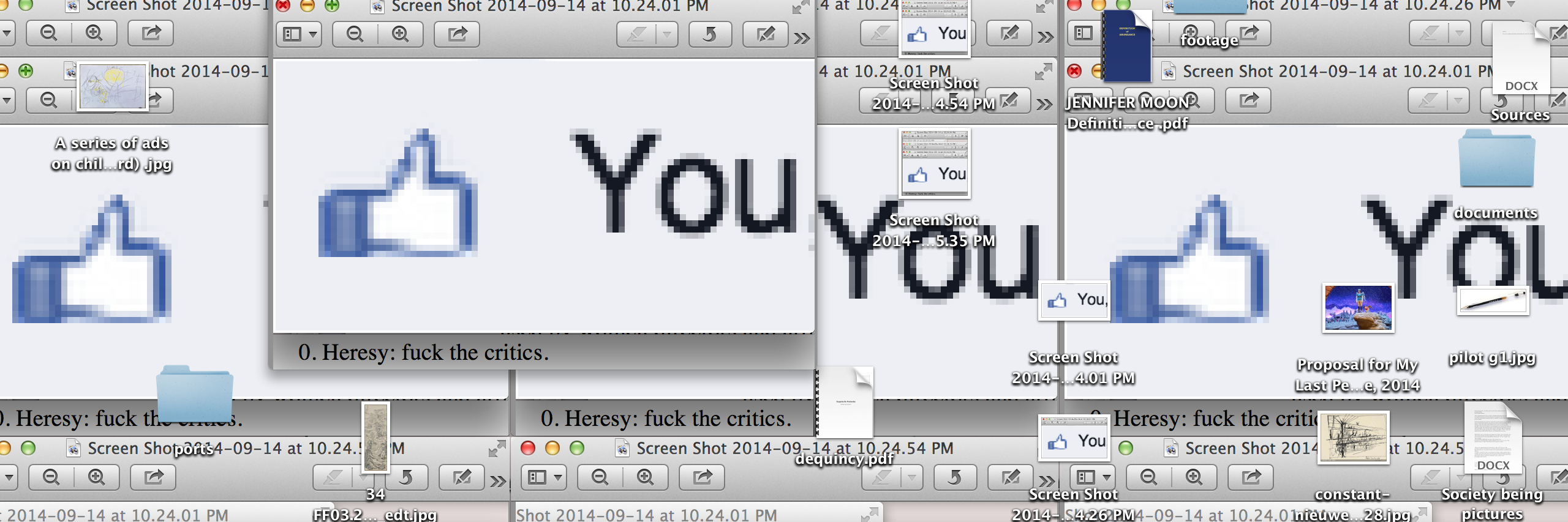Rotate the image in the 10.24.54 PM window
The height and width of the screenshot is (522, 1568).
(955, 477)
